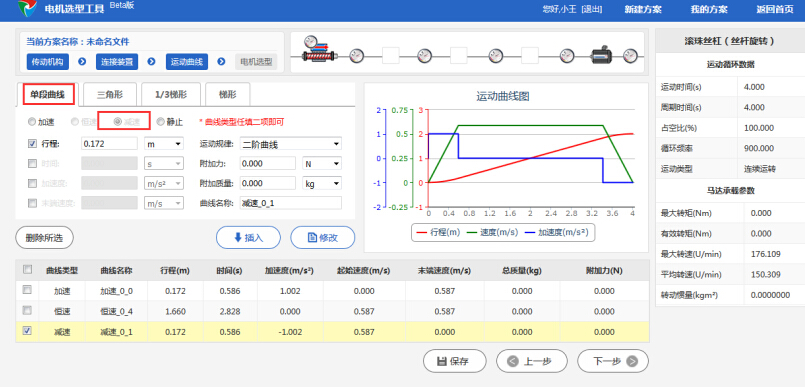Open the 行程 unit m dropdown

(x=164, y=144)
